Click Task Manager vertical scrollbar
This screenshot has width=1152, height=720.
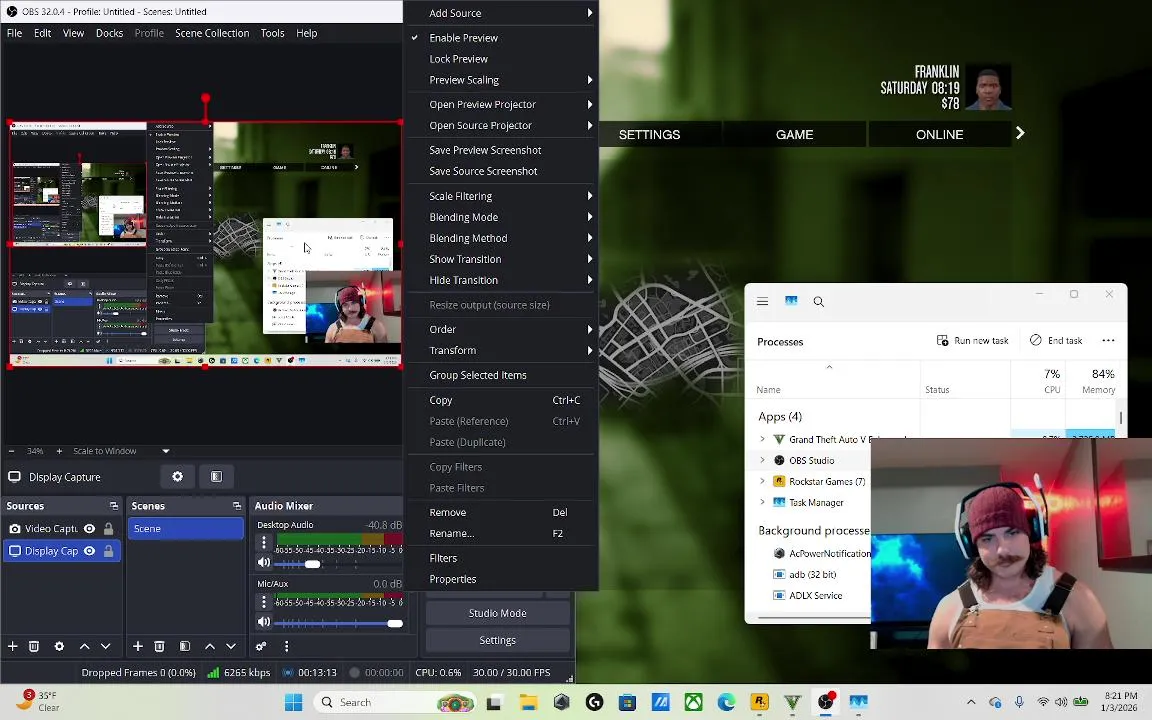pos(1120,417)
